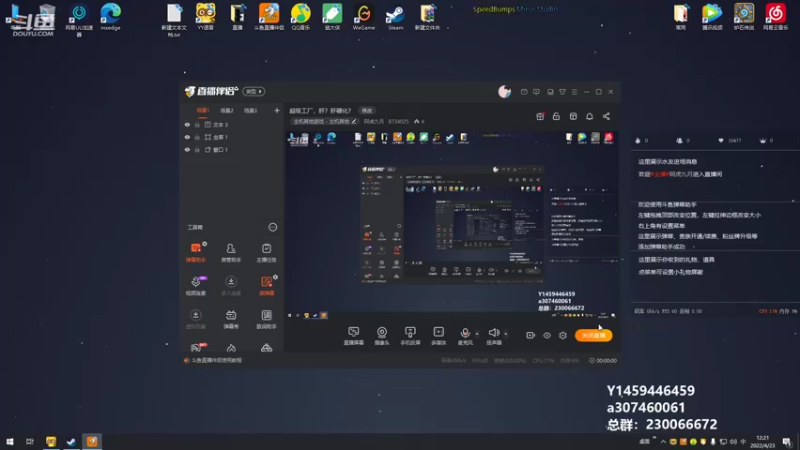Click the hamburger menu icon in title bar

[574, 92]
